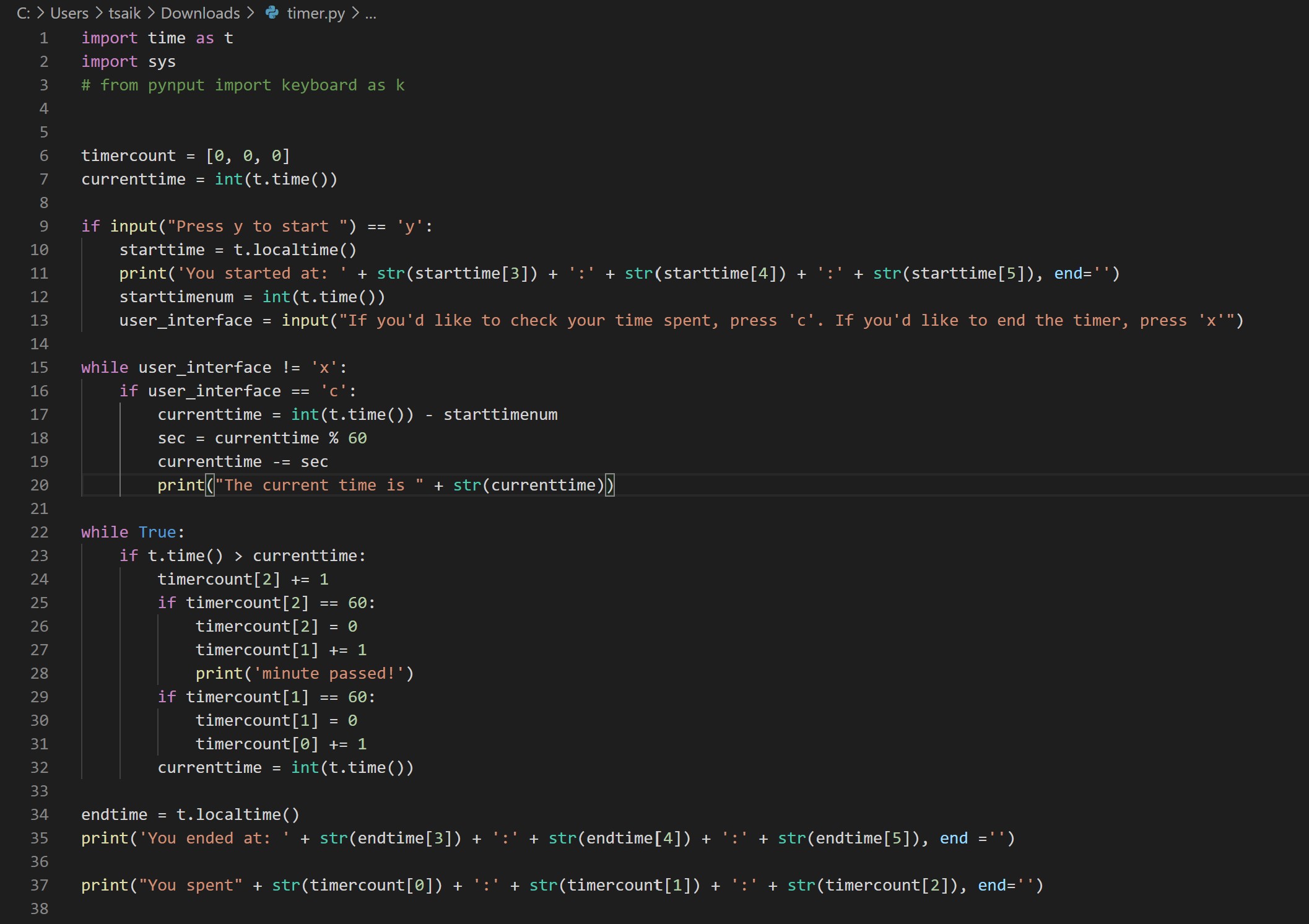Place cursor in 'Press y to start' string
This screenshot has height=924, width=1309.
click(257, 226)
